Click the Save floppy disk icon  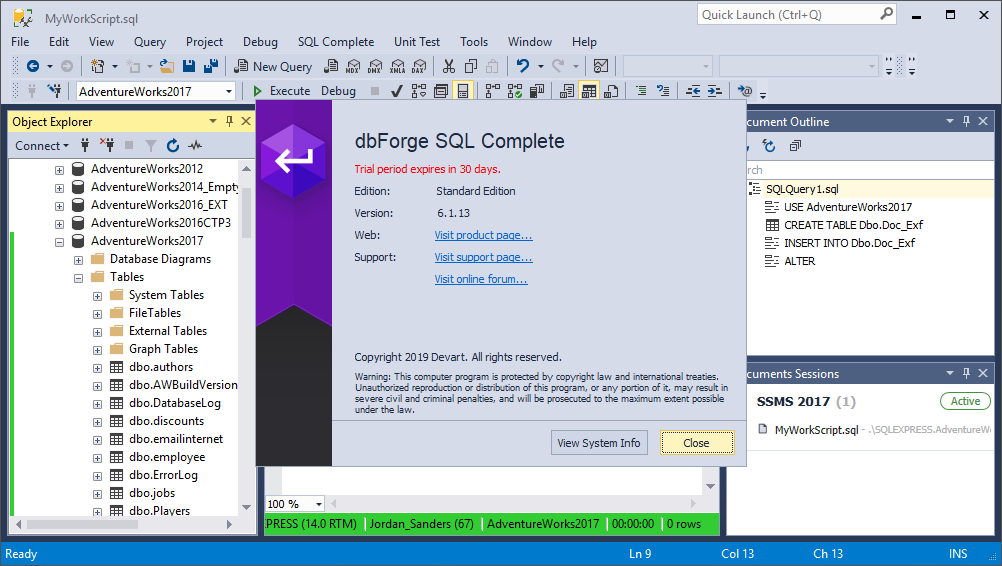(x=189, y=66)
